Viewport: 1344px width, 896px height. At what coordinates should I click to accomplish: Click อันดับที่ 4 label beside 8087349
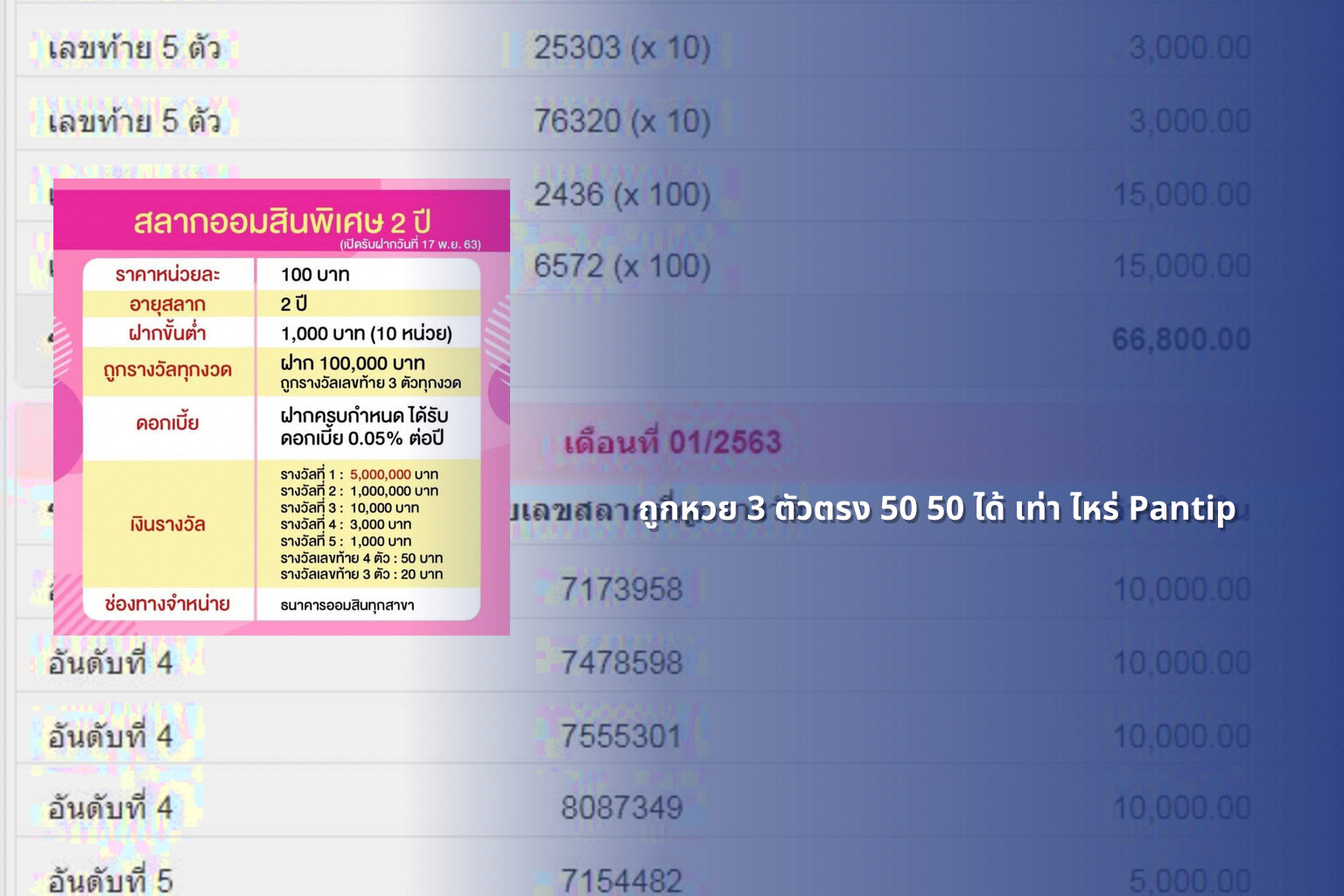[x=110, y=808]
